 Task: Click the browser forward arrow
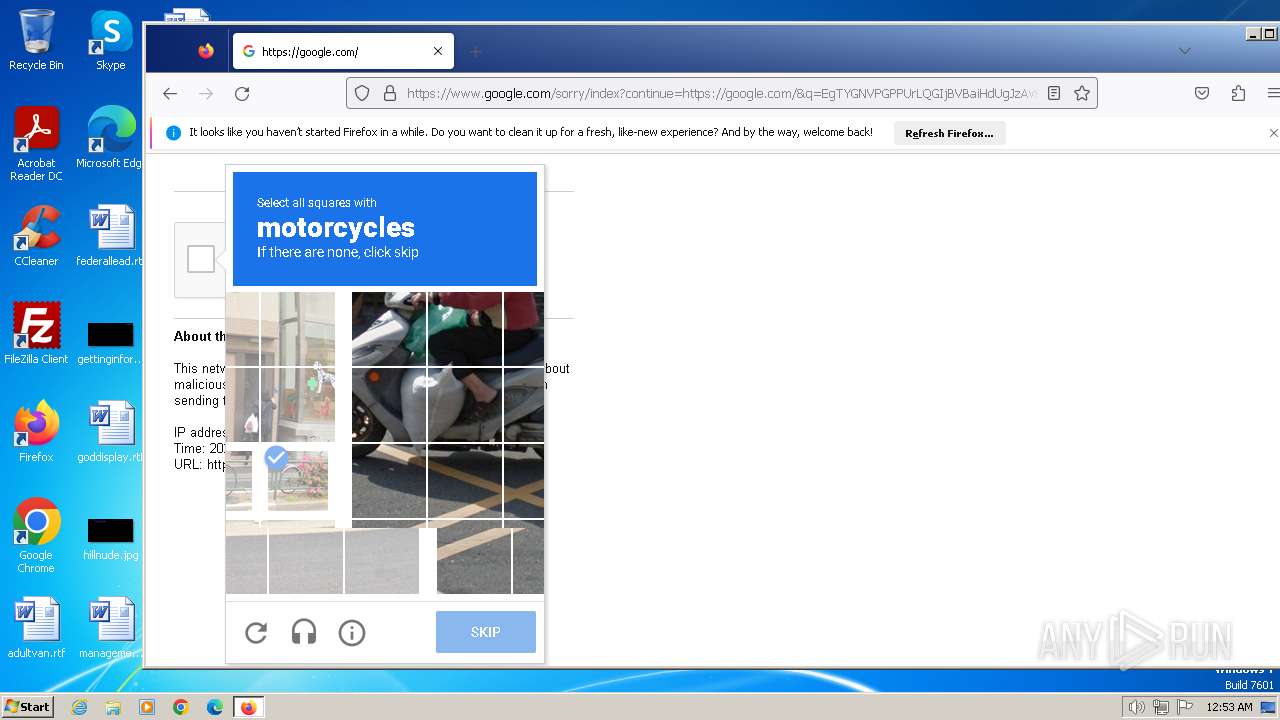[206, 93]
